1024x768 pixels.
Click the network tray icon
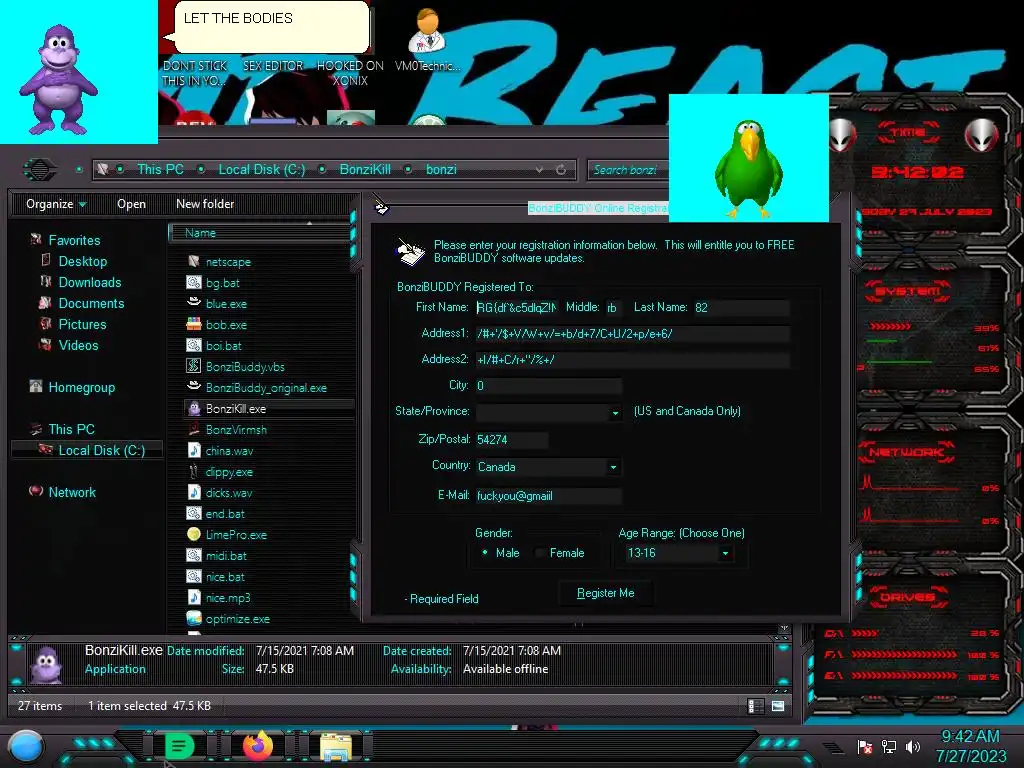[889, 746]
